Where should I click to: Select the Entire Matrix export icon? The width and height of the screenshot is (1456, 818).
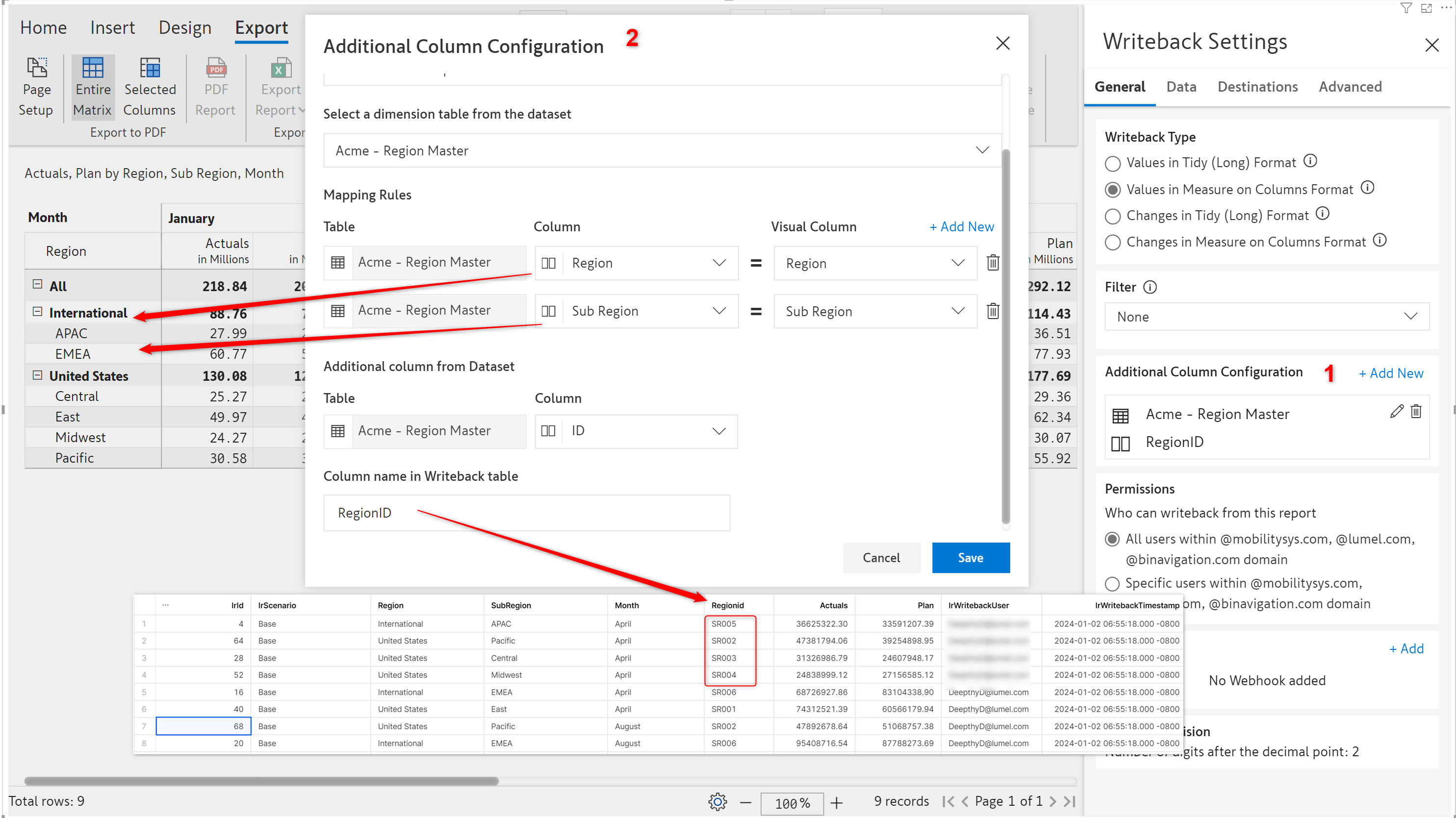tap(93, 68)
